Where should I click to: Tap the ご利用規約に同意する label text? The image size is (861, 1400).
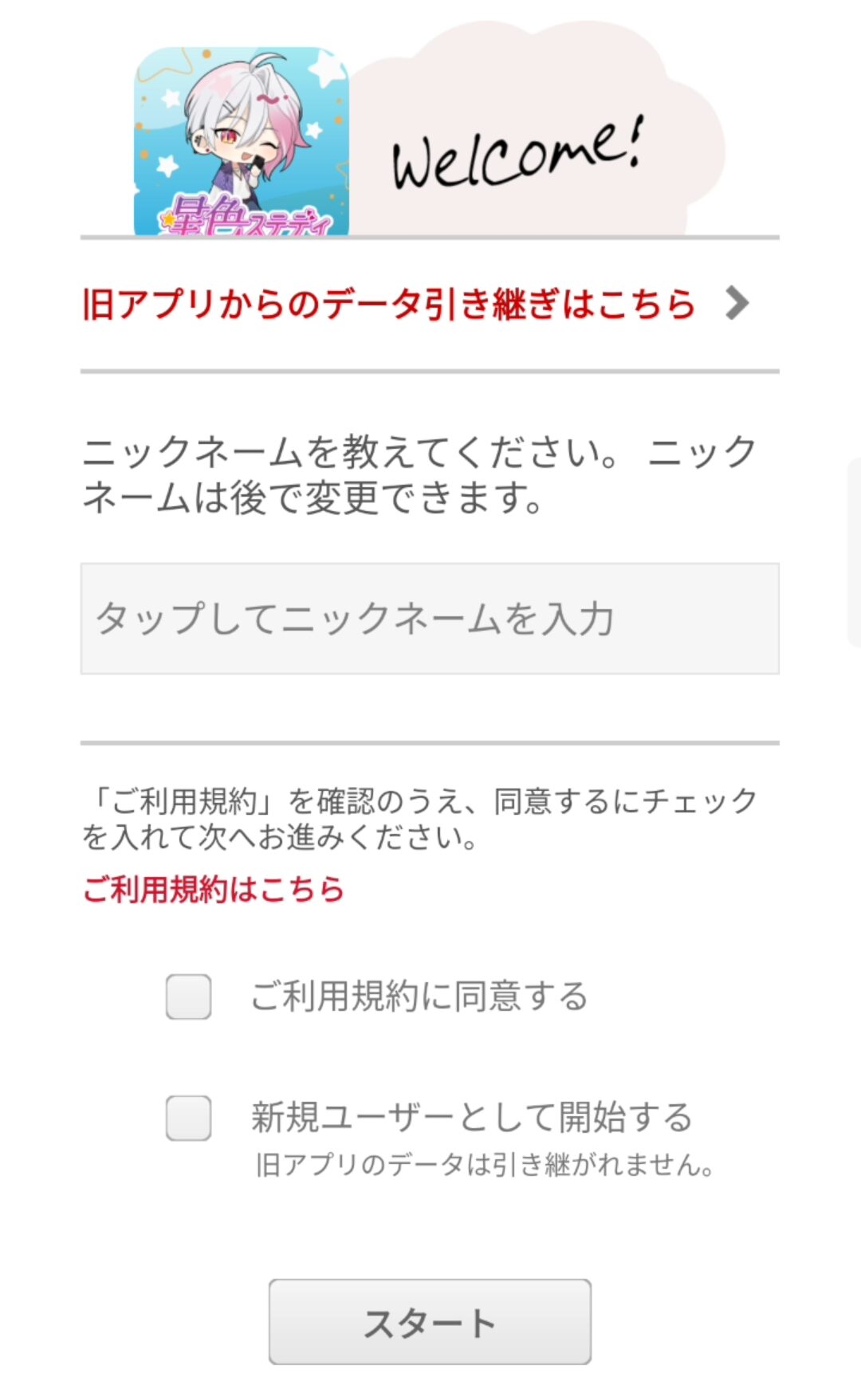(x=419, y=997)
